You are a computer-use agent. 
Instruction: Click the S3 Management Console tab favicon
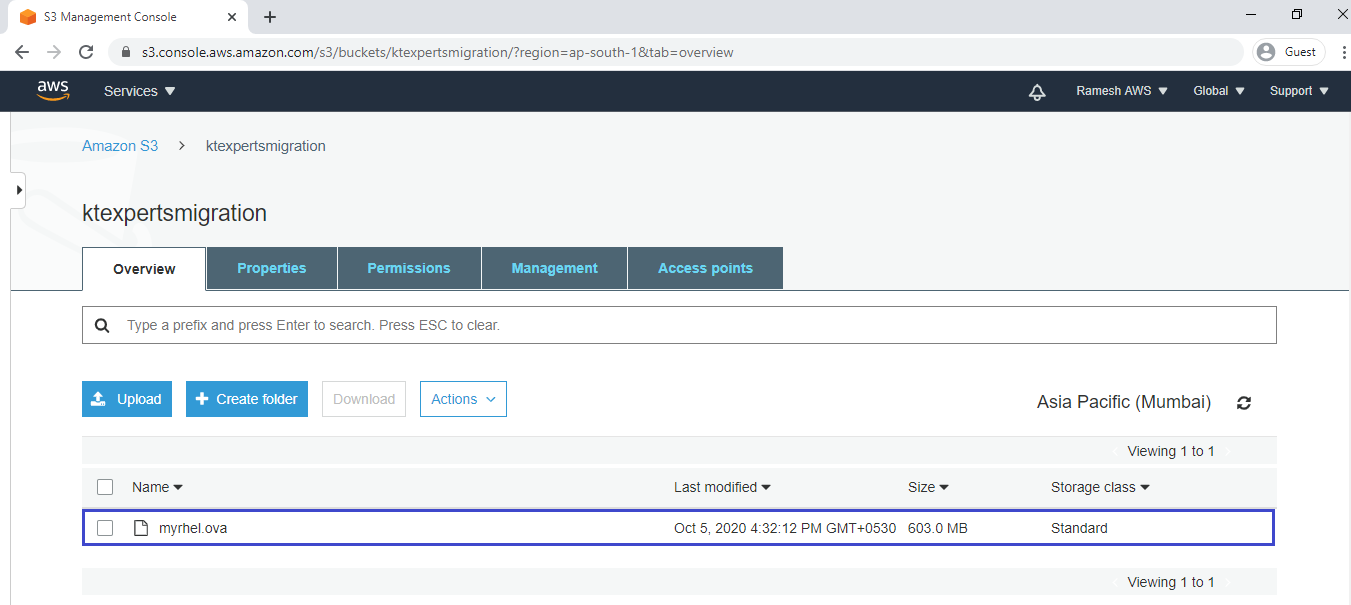[x=28, y=17]
